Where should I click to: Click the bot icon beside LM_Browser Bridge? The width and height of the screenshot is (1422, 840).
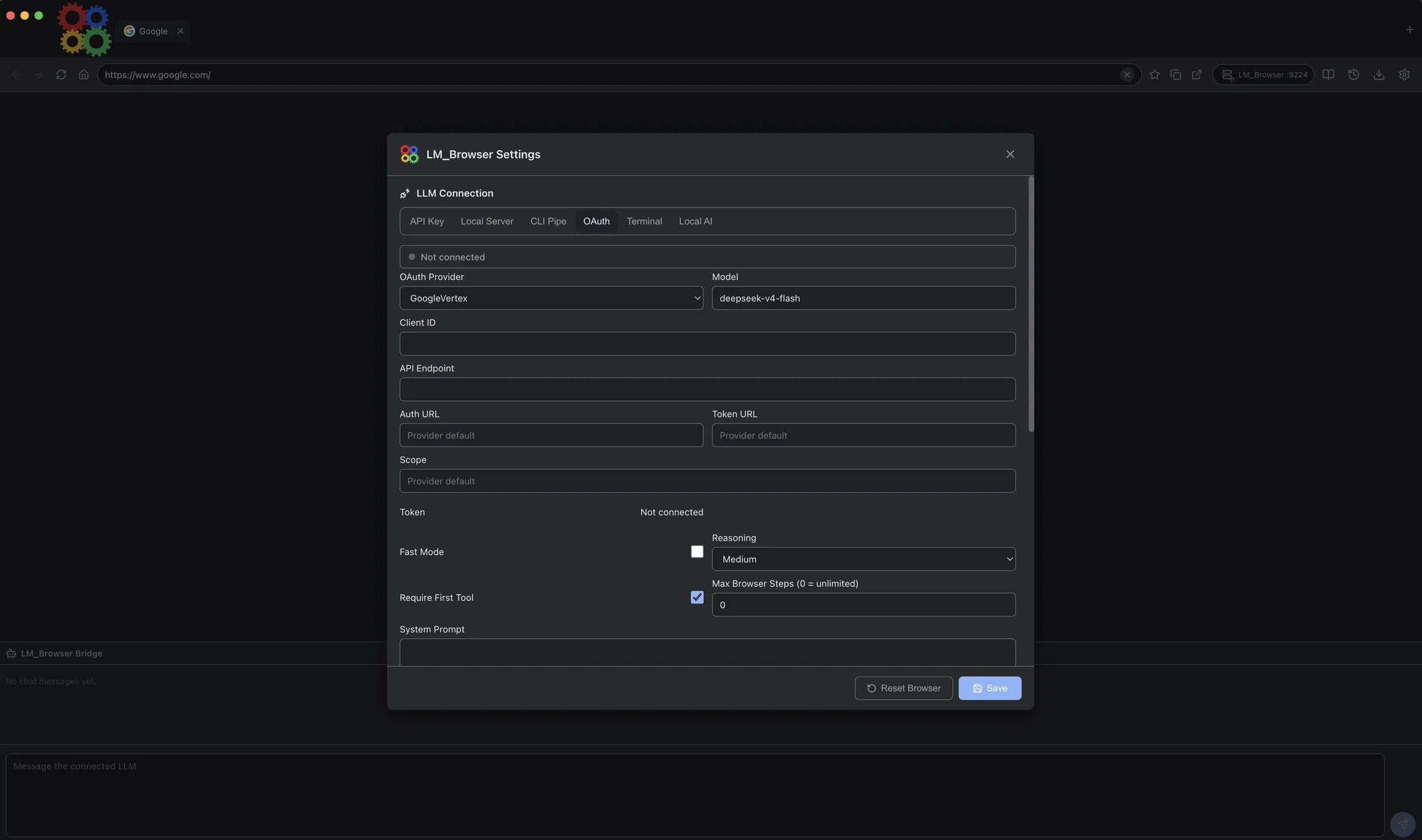click(12, 653)
